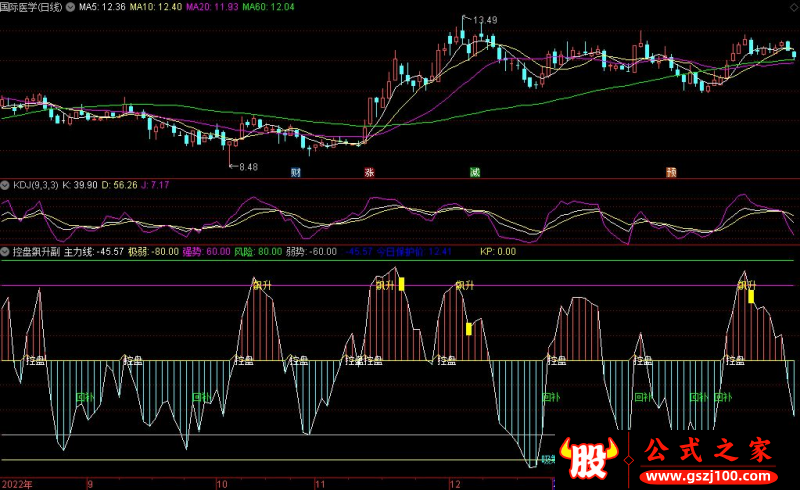Image resolution: width=800 pixels, height=490 pixels.
Task: Click the KDJ(9,3,3) indicator name
Action: 36,185
